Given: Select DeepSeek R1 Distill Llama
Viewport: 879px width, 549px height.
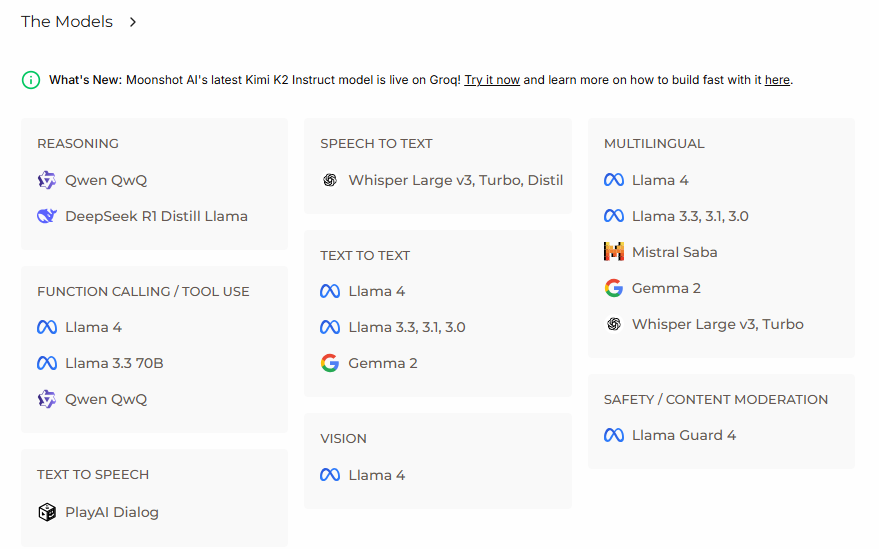Looking at the screenshot, I should pyautogui.click(x=156, y=216).
